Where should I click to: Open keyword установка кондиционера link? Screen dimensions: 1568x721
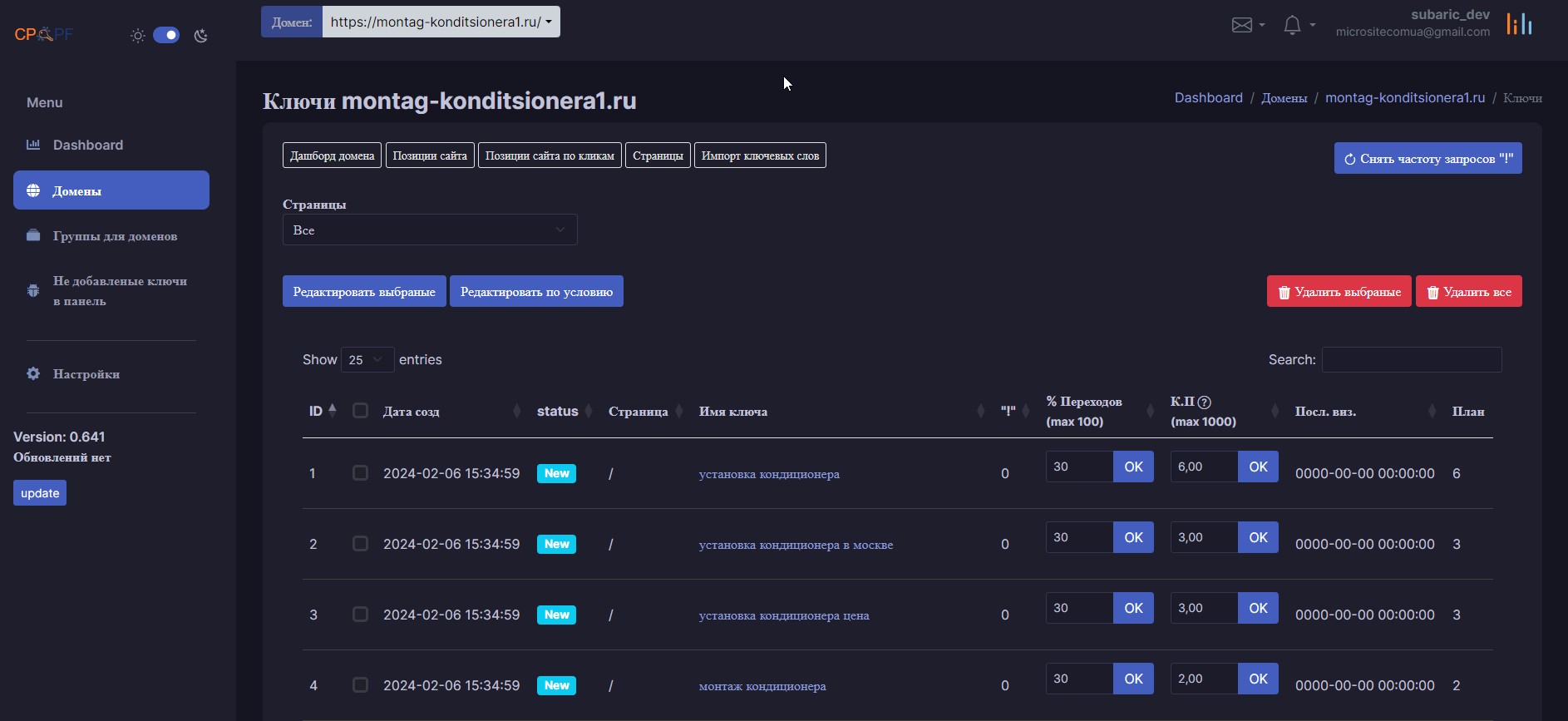pyautogui.click(x=769, y=474)
